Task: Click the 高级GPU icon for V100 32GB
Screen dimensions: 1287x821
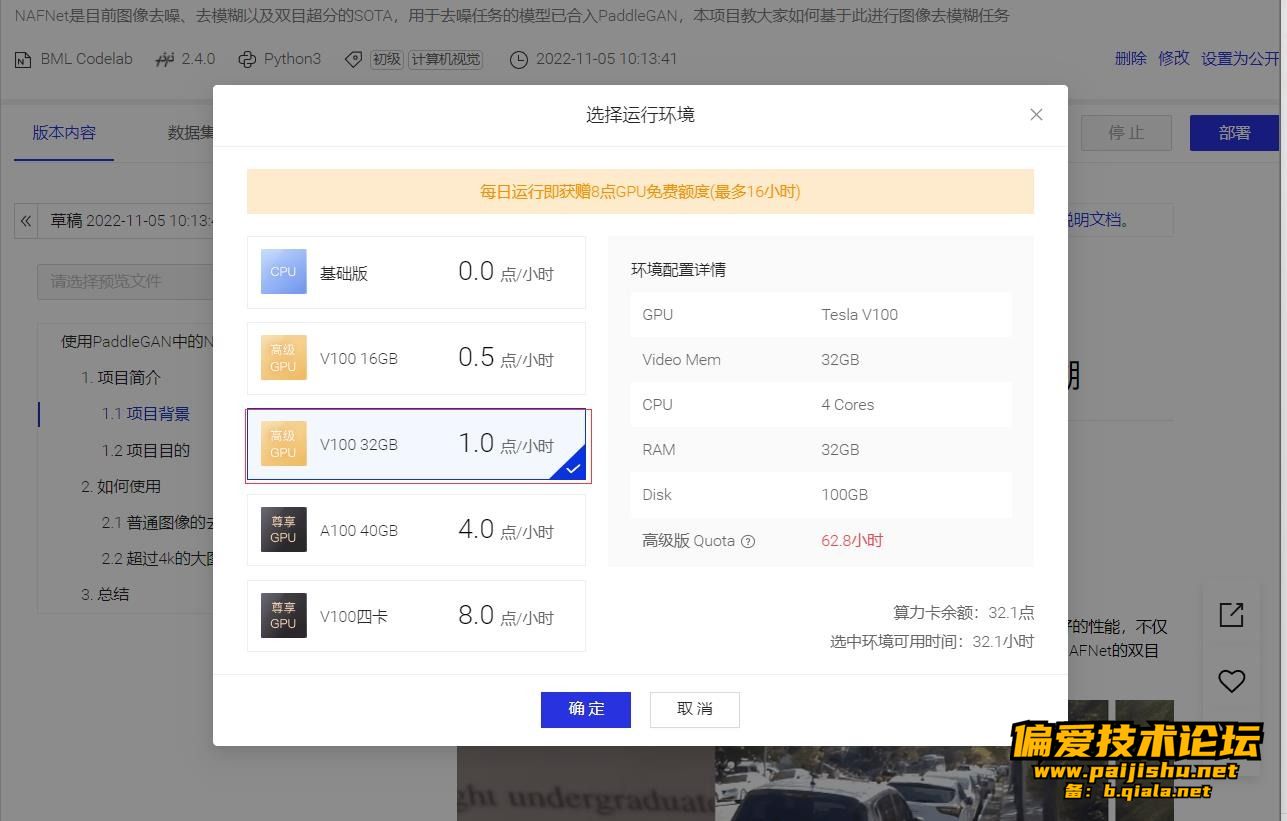Action: click(x=283, y=444)
